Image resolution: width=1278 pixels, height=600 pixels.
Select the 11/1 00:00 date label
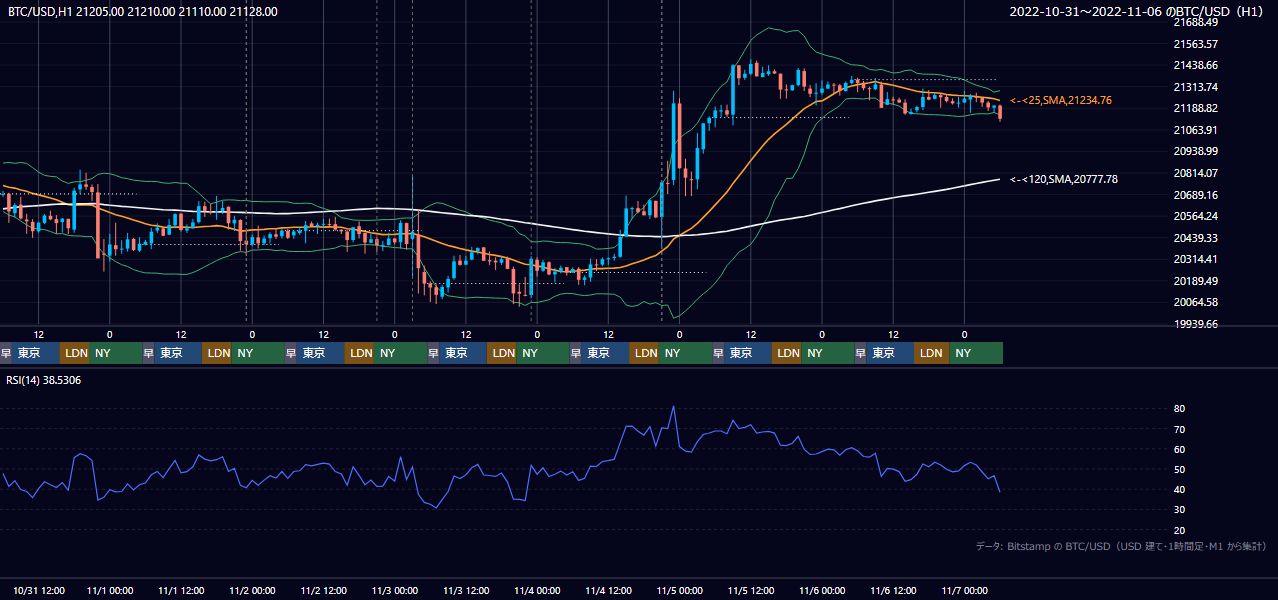pyautogui.click(x=110, y=590)
